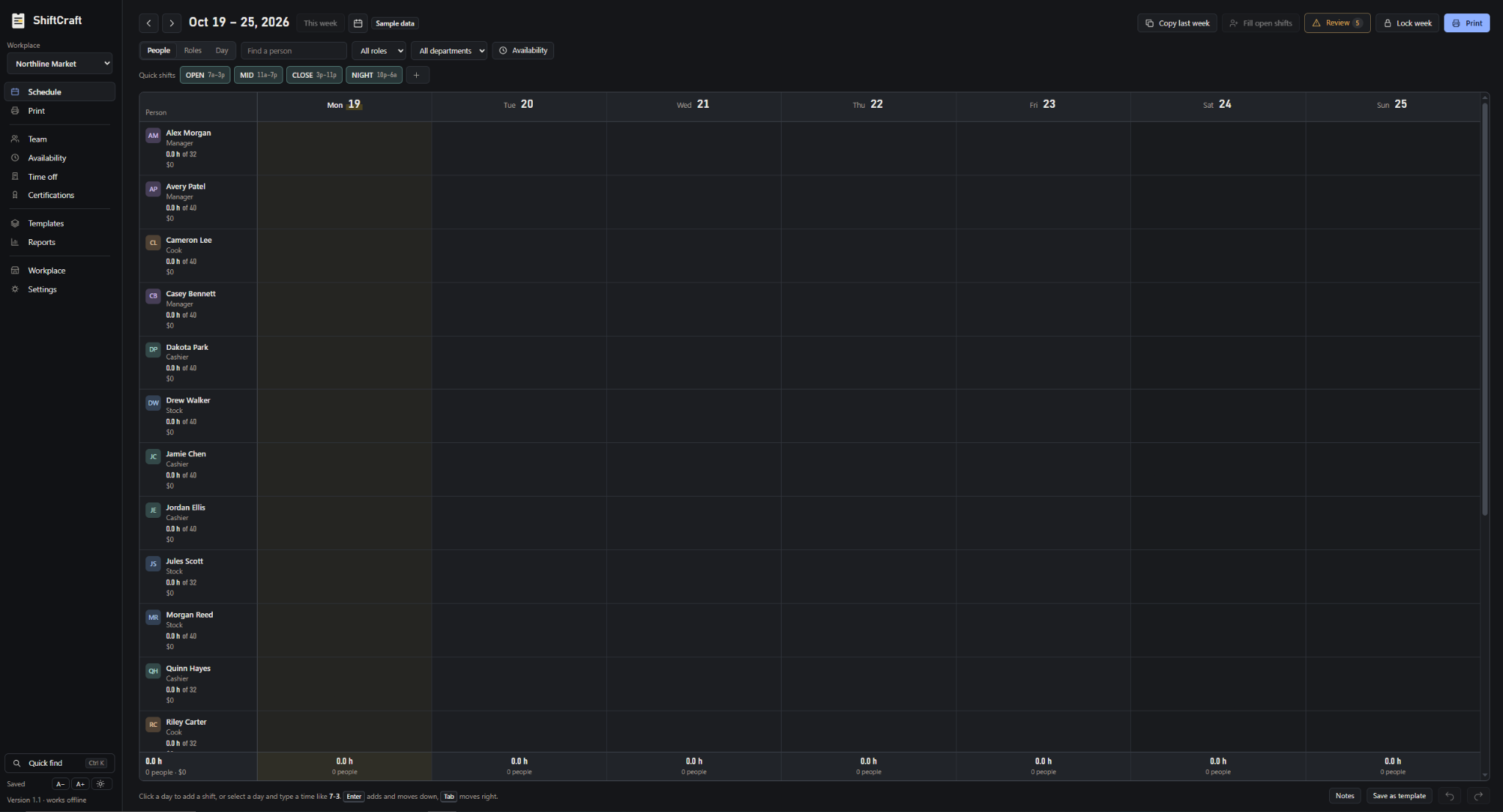
Task: Open Quick find search box
Action: (x=59, y=764)
